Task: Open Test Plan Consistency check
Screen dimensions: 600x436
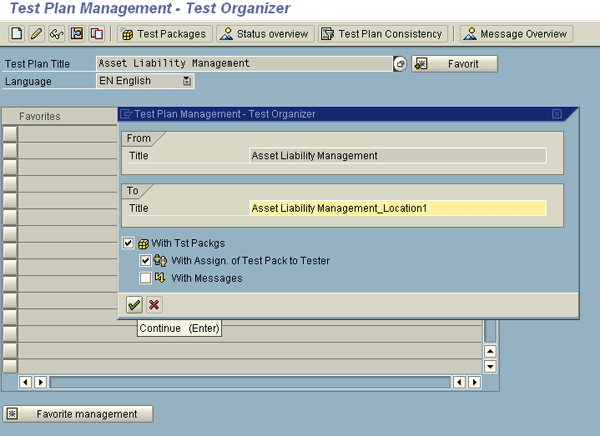Action: coord(383,34)
